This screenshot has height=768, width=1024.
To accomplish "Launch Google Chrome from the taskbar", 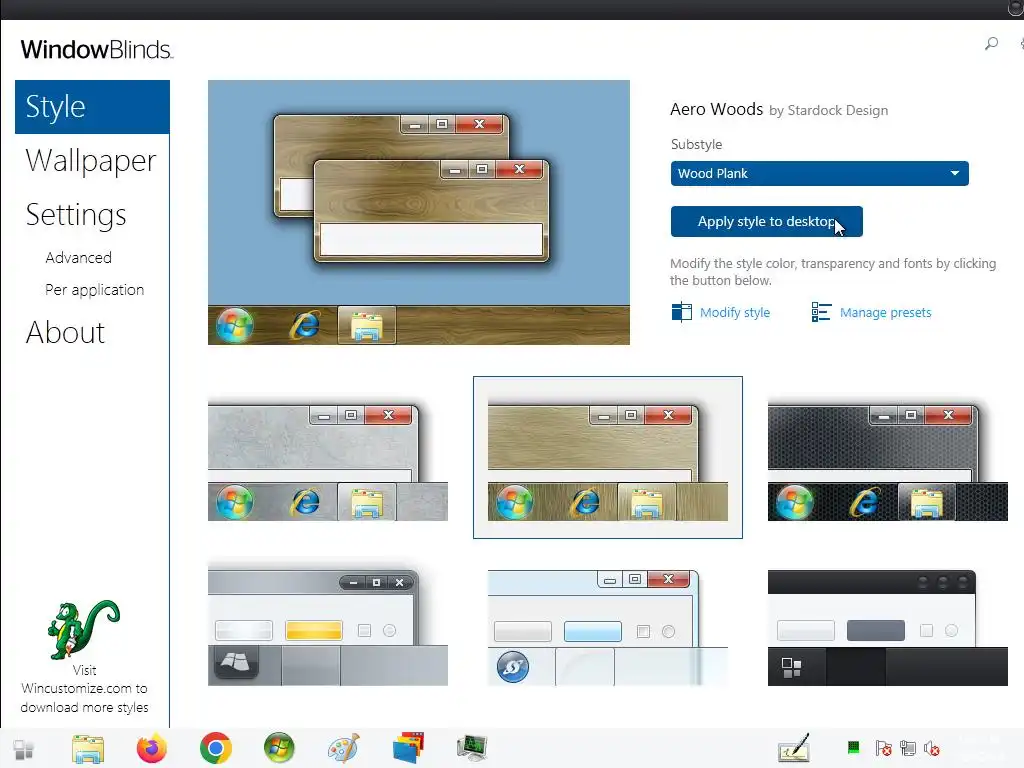I will click(x=216, y=748).
